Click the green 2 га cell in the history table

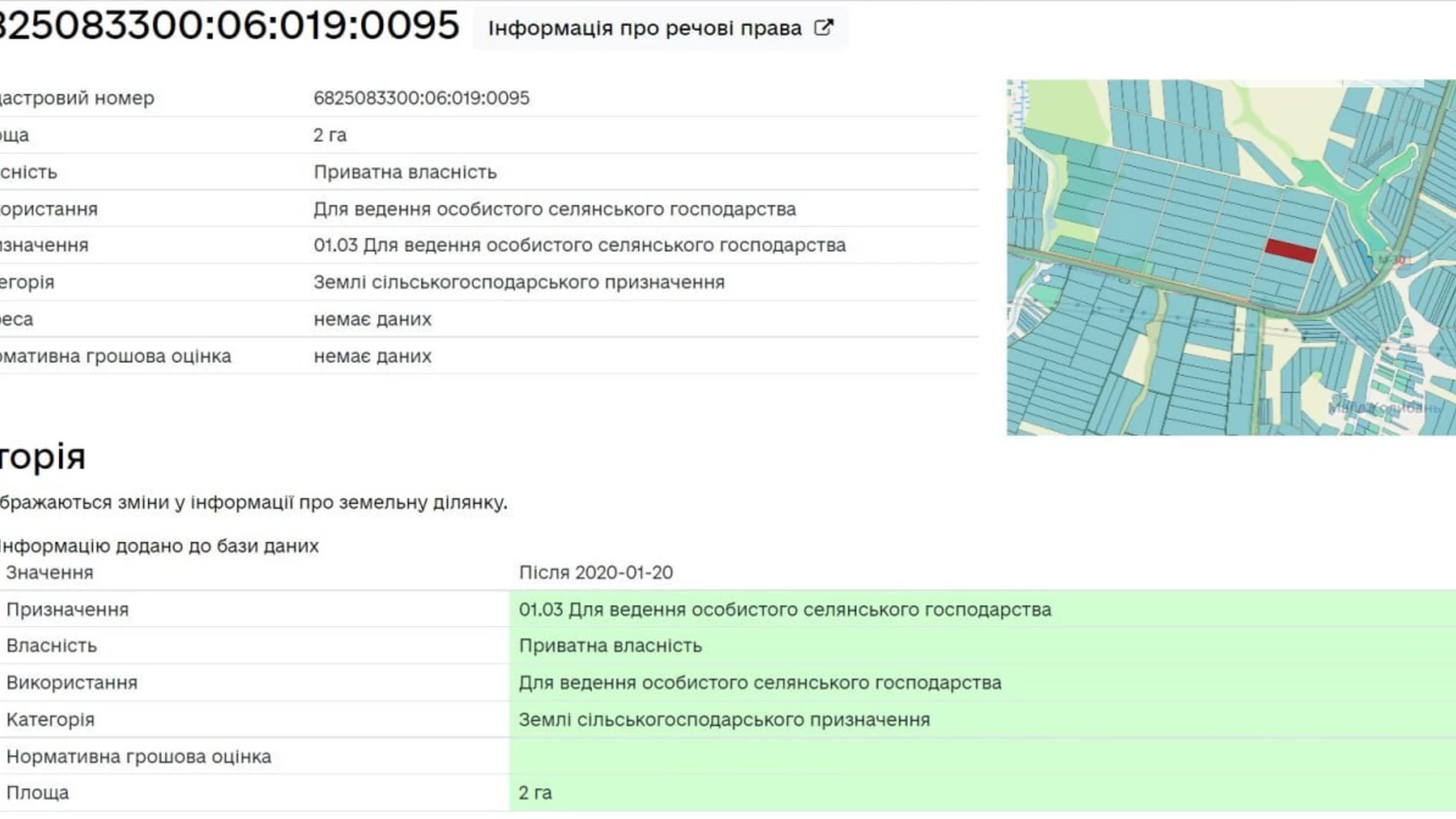coord(535,793)
